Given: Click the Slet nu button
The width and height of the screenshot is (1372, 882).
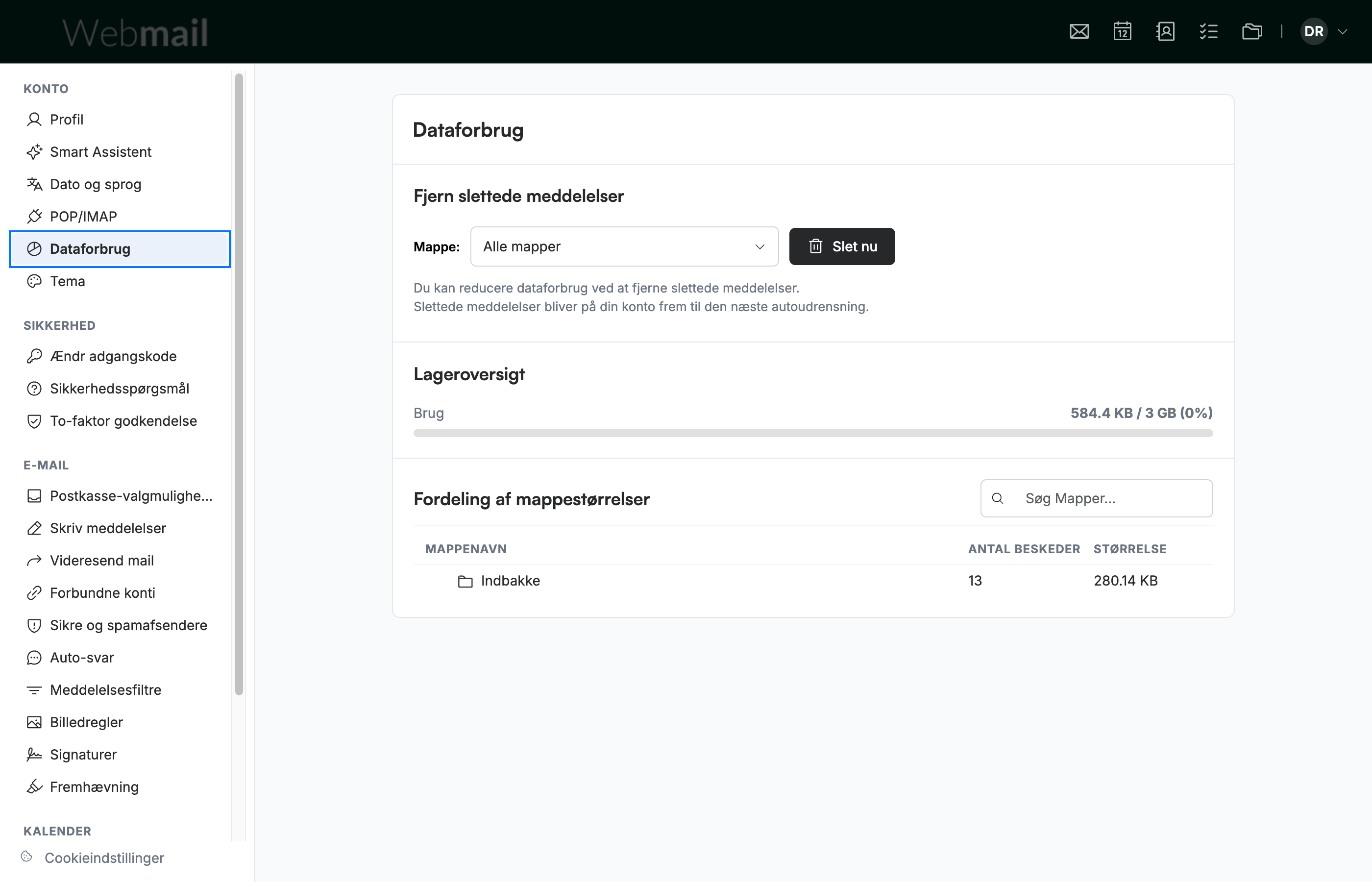Looking at the screenshot, I should 842,247.
